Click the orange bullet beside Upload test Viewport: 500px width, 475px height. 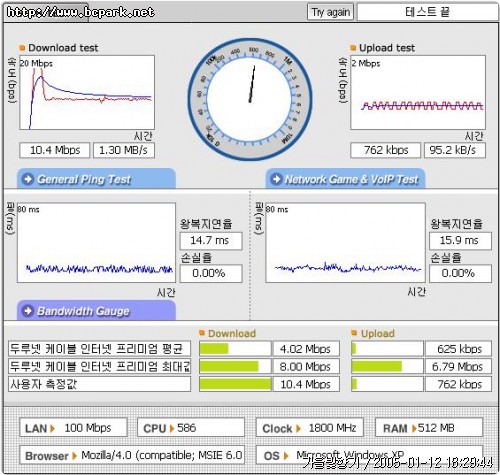[x=353, y=48]
